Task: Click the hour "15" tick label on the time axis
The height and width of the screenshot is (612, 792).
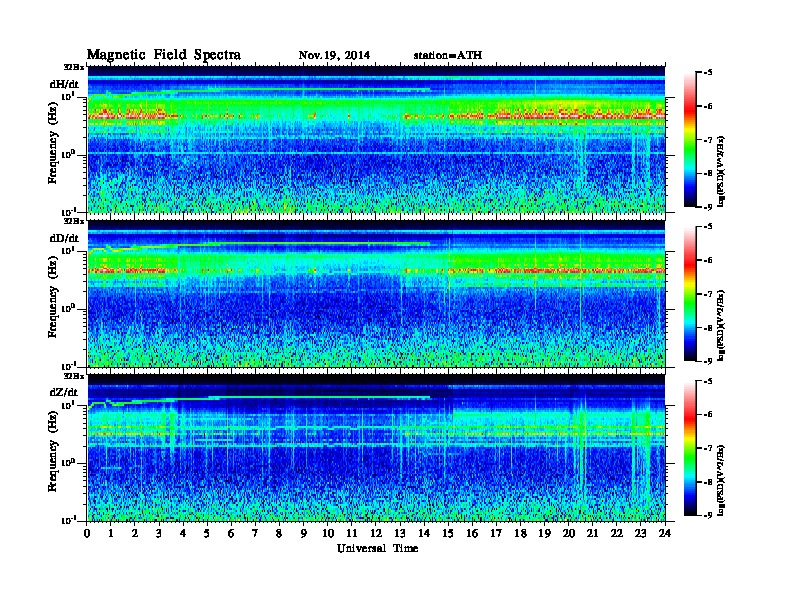Action: tap(448, 533)
